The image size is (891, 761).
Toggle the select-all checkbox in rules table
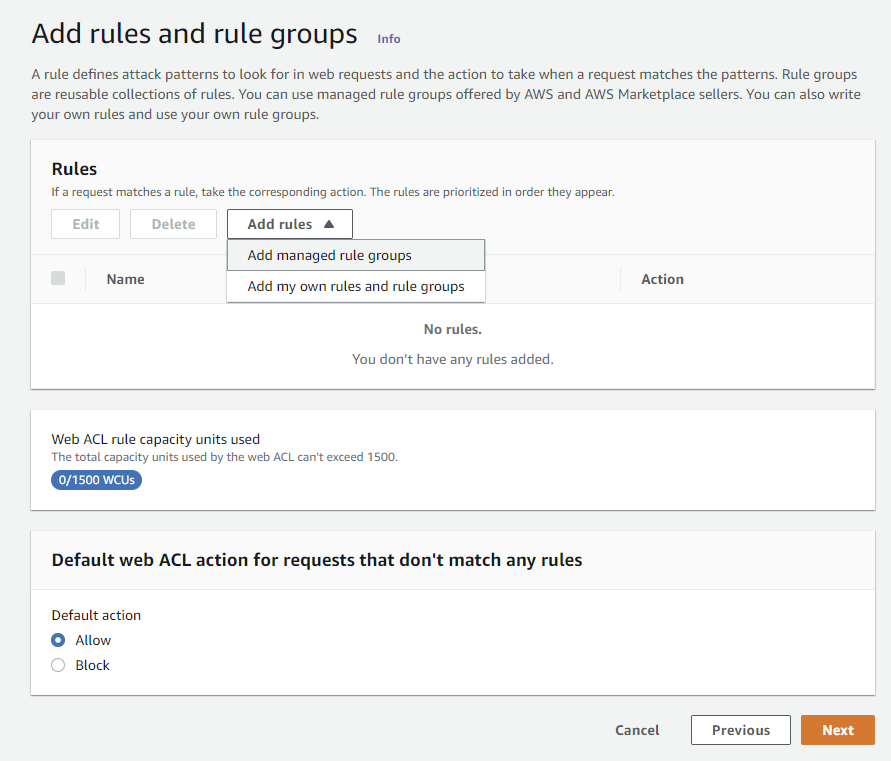pos(58,279)
